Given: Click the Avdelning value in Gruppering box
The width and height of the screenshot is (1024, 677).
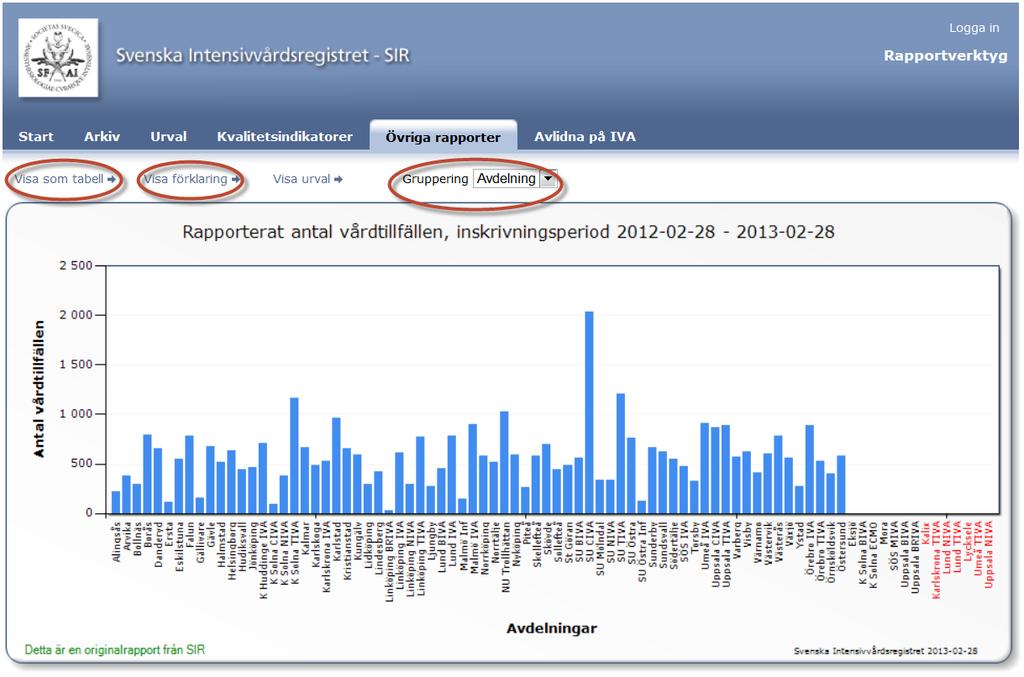Looking at the screenshot, I should (507, 178).
